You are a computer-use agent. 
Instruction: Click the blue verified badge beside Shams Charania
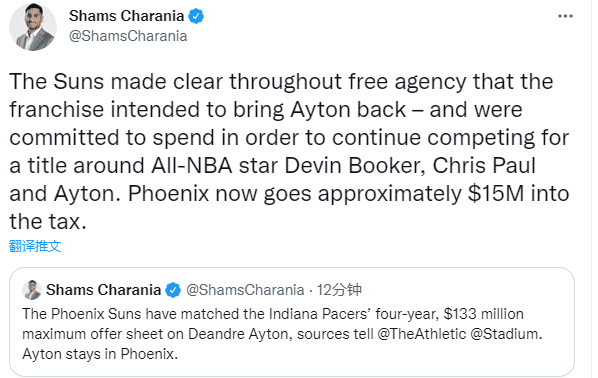[x=196, y=16]
